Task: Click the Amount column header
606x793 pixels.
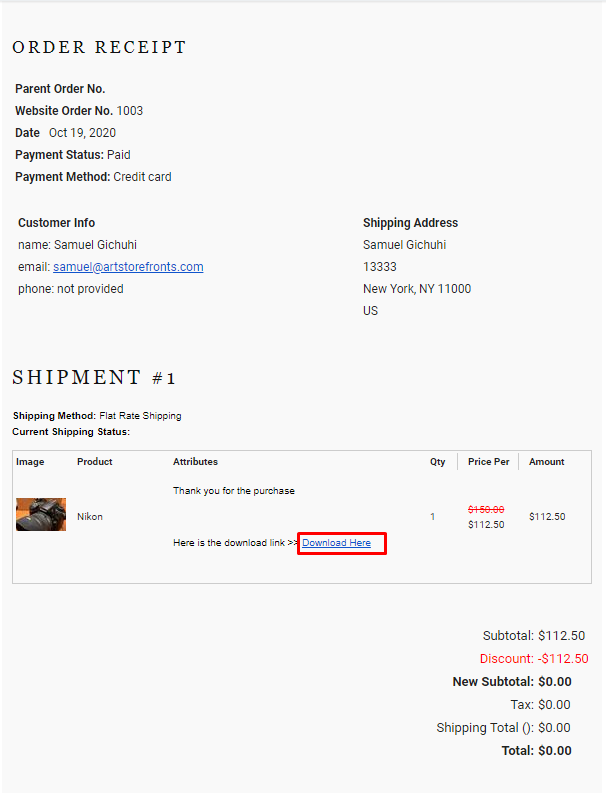Action: point(546,462)
